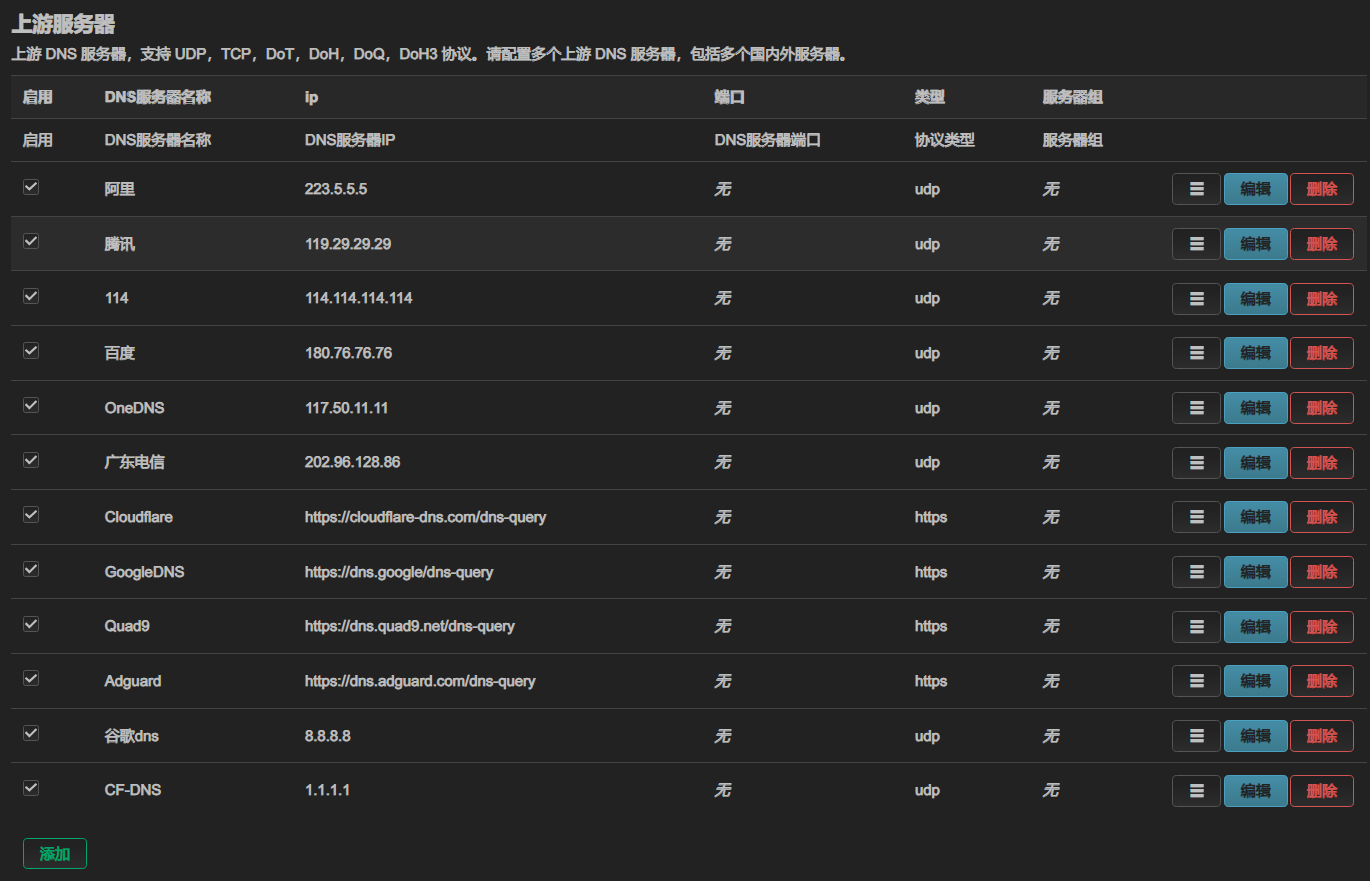Uncheck the OneDNS enabled checkbox
Viewport: 1370px width, 881px height.
click(31, 405)
